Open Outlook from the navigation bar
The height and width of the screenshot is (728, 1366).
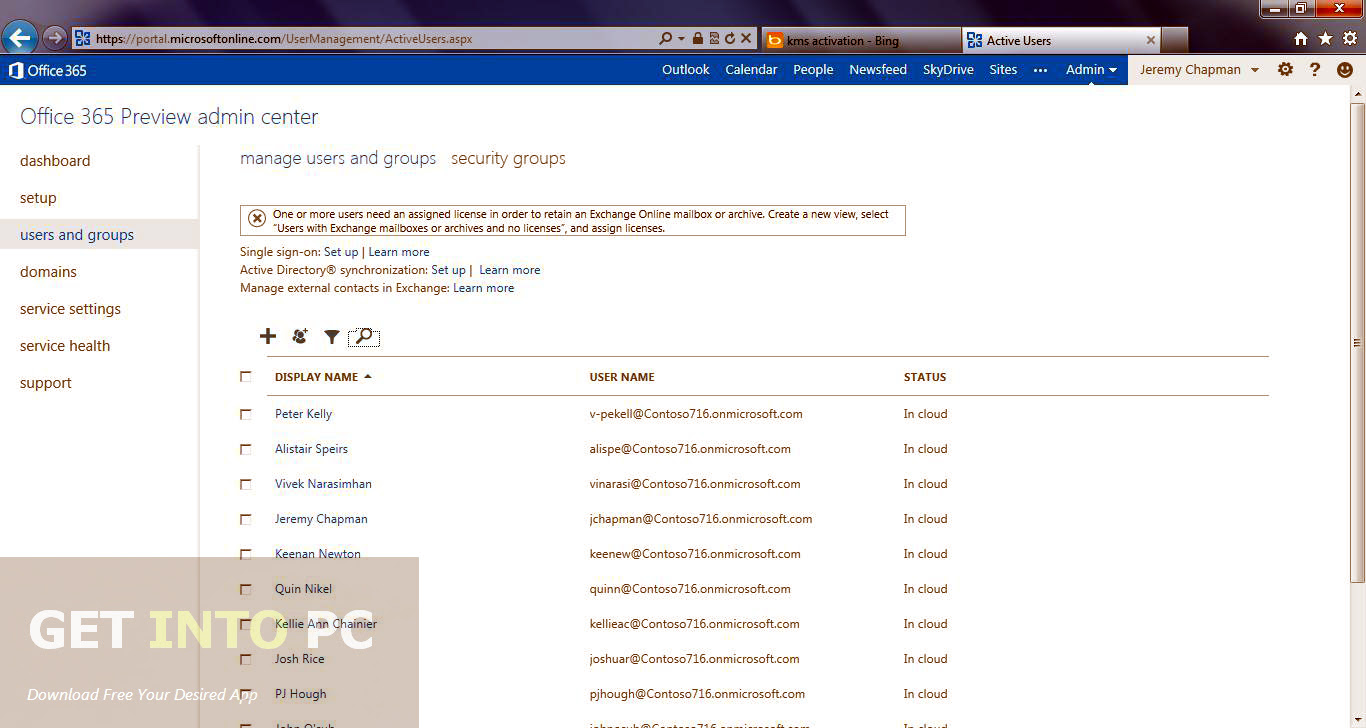coord(686,70)
